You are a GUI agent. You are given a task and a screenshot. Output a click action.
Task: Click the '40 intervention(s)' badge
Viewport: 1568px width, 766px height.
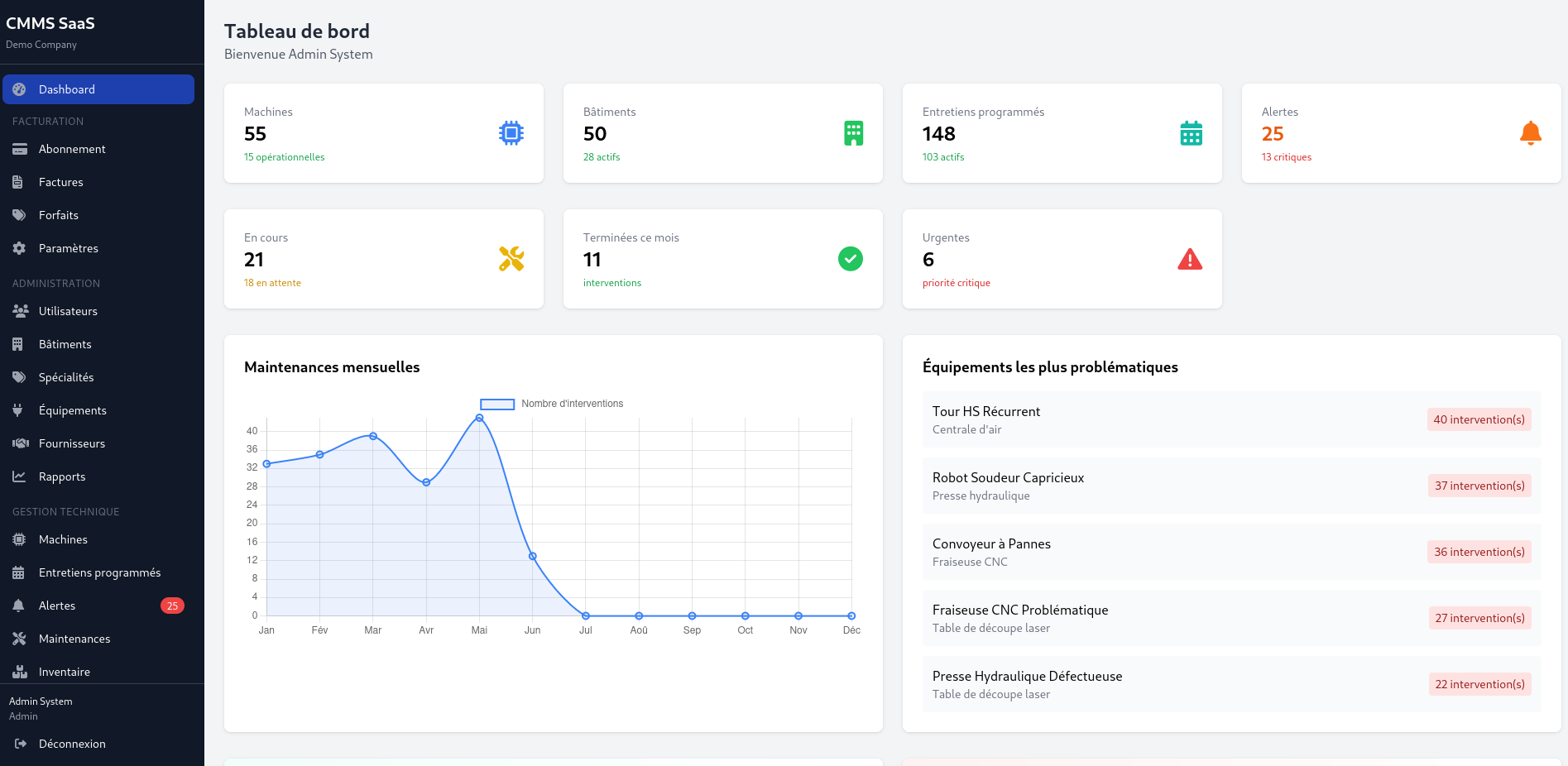click(x=1479, y=419)
